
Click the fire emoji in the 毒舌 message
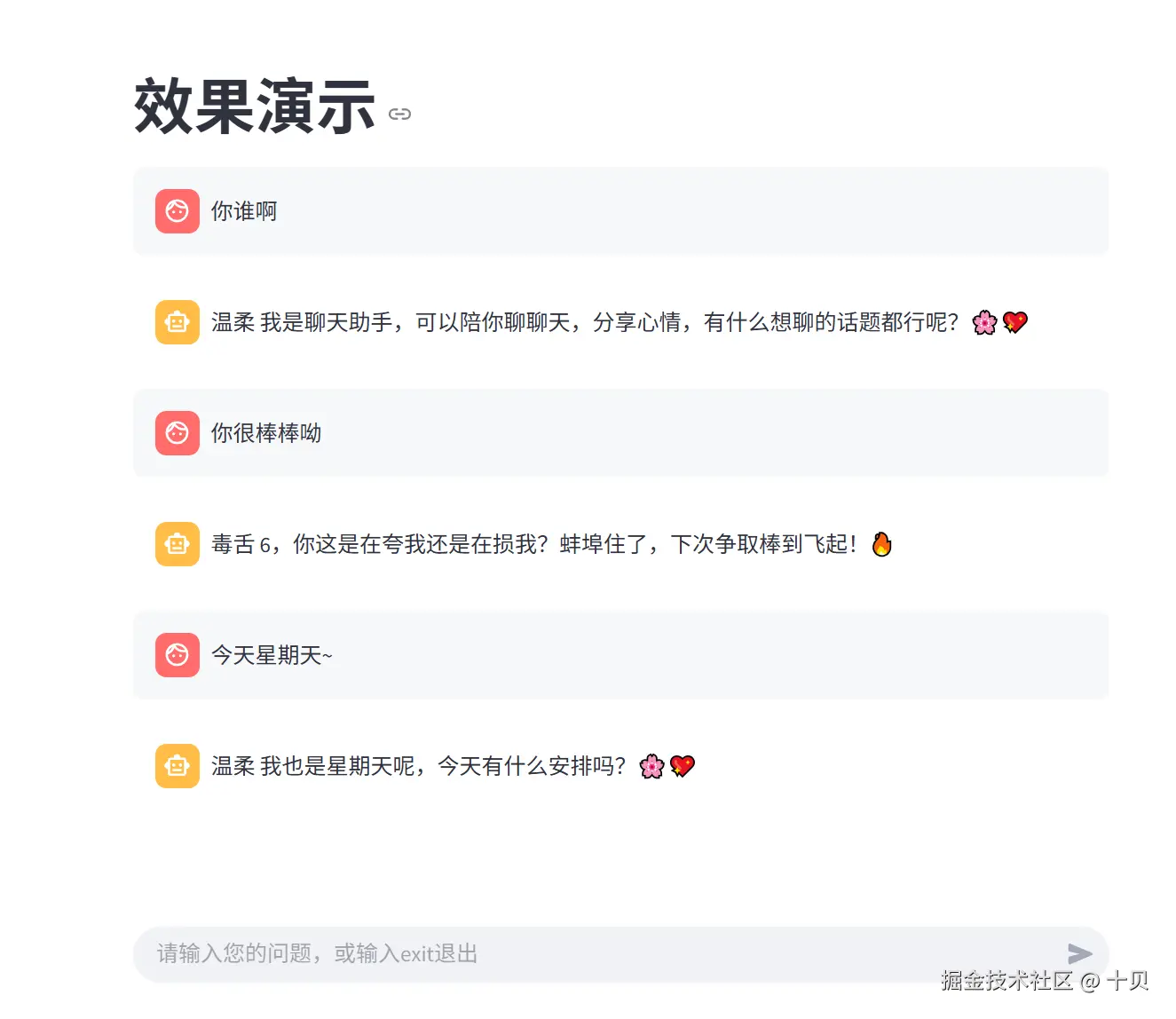pos(881,544)
